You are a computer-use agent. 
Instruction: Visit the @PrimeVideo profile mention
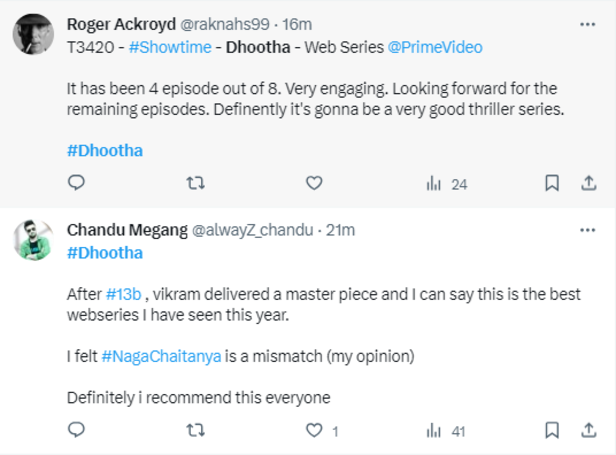point(434,47)
